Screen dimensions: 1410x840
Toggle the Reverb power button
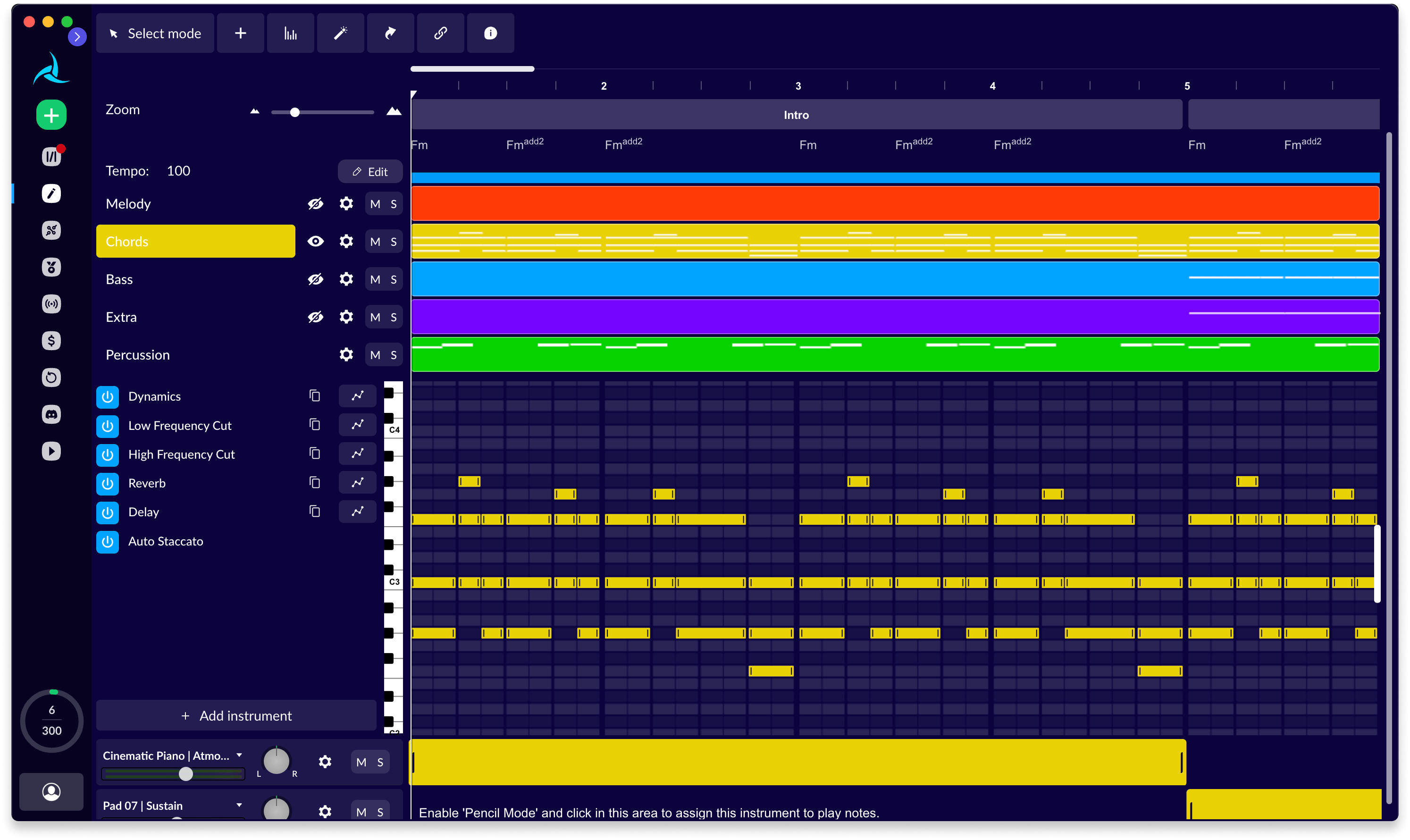108,483
